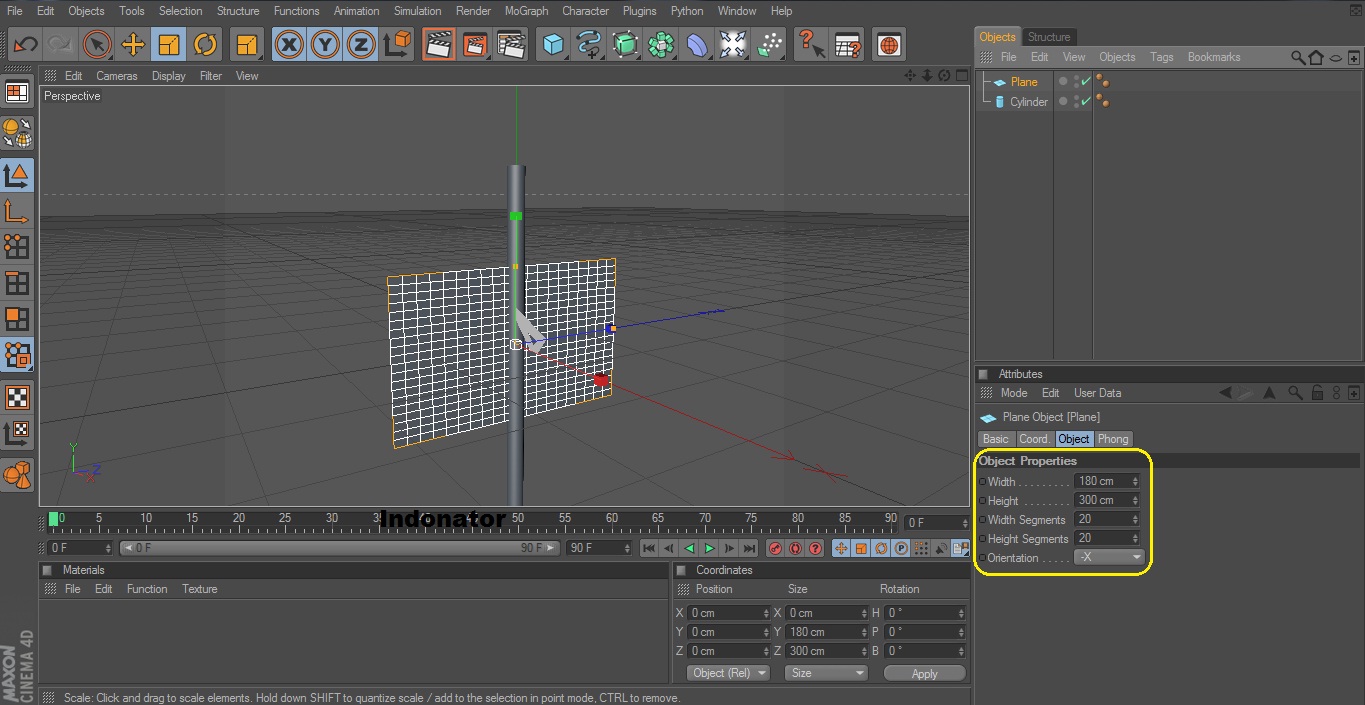Image resolution: width=1365 pixels, height=705 pixels.
Task: Activate the Scale tool in top toolbar
Action: pos(169,44)
